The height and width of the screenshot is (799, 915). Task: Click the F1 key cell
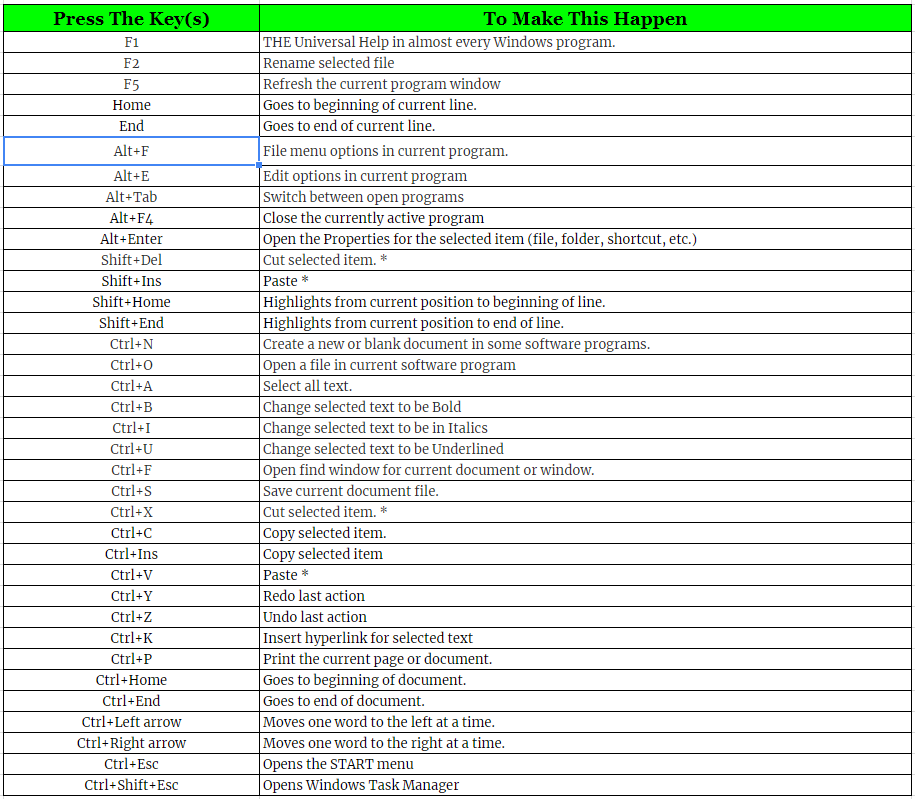pyautogui.click(x=131, y=42)
